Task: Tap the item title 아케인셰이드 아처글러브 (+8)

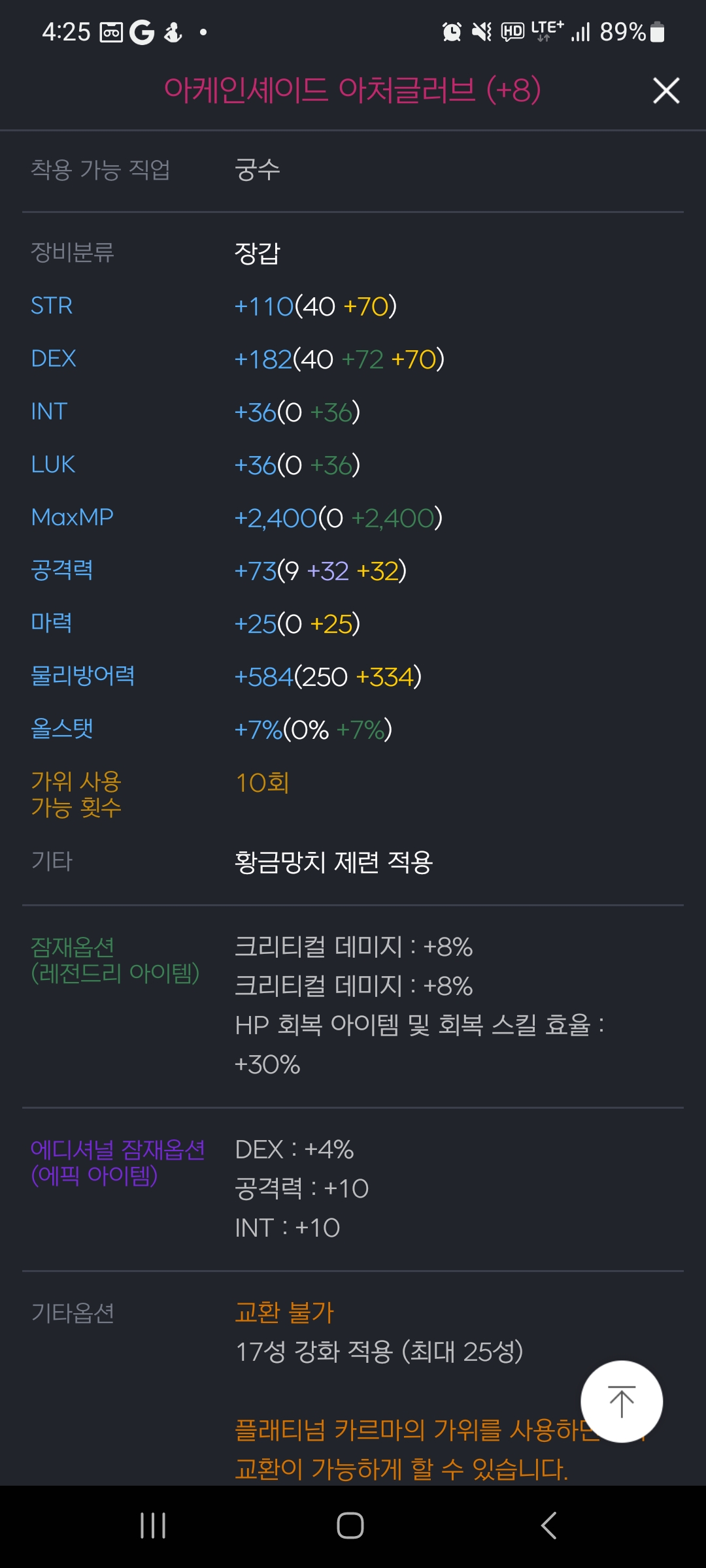Action: click(352, 90)
